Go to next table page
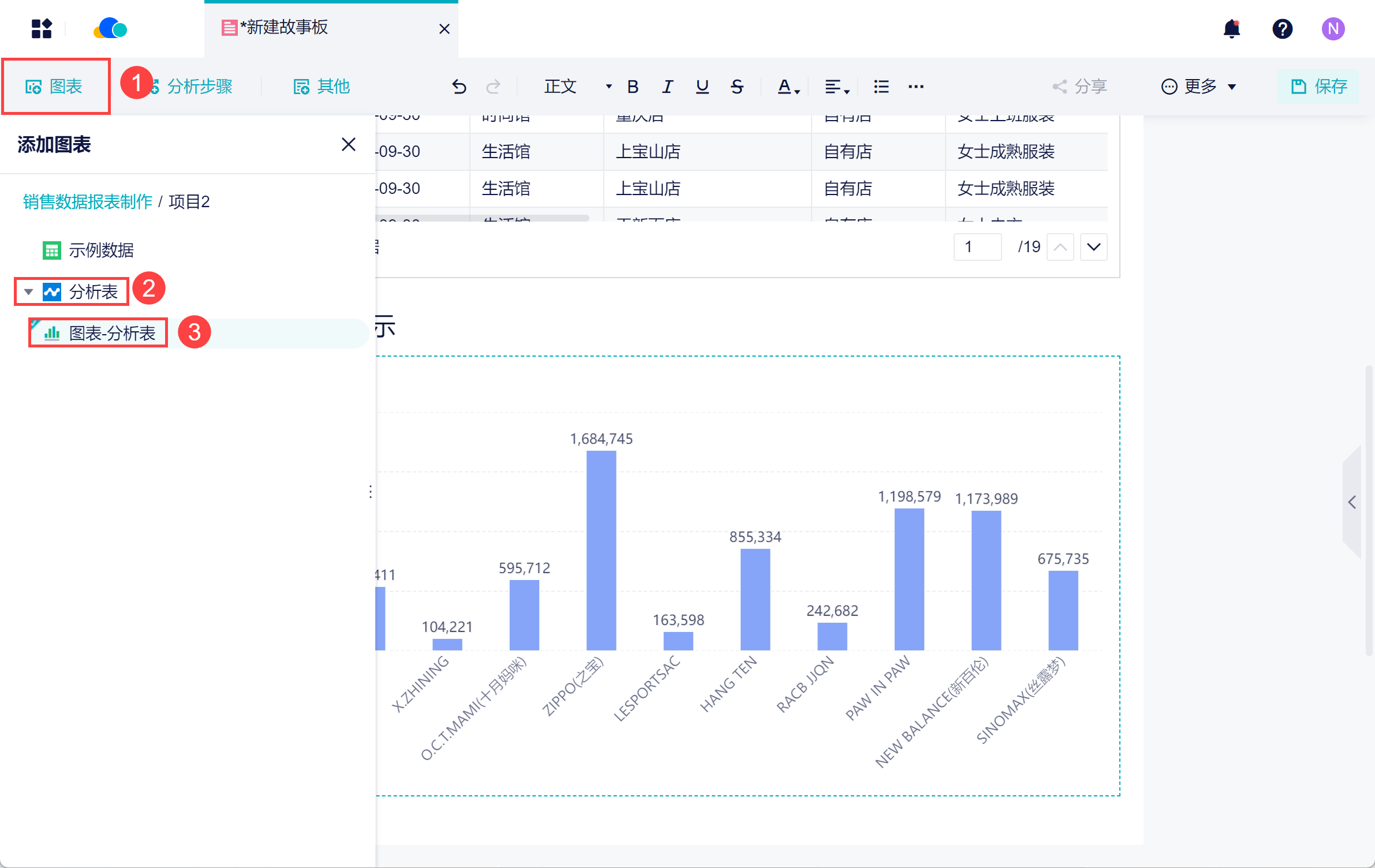The height and width of the screenshot is (868, 1375). [x=1093, y=246]
